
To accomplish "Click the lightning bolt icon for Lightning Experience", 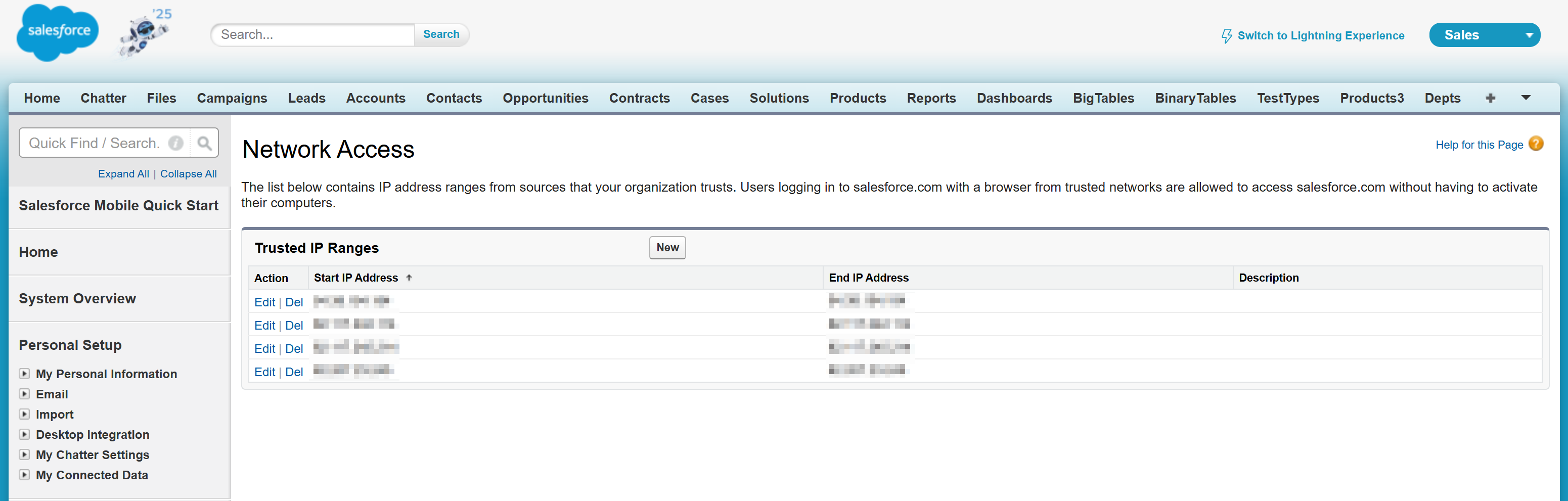I will (1227, 36).
